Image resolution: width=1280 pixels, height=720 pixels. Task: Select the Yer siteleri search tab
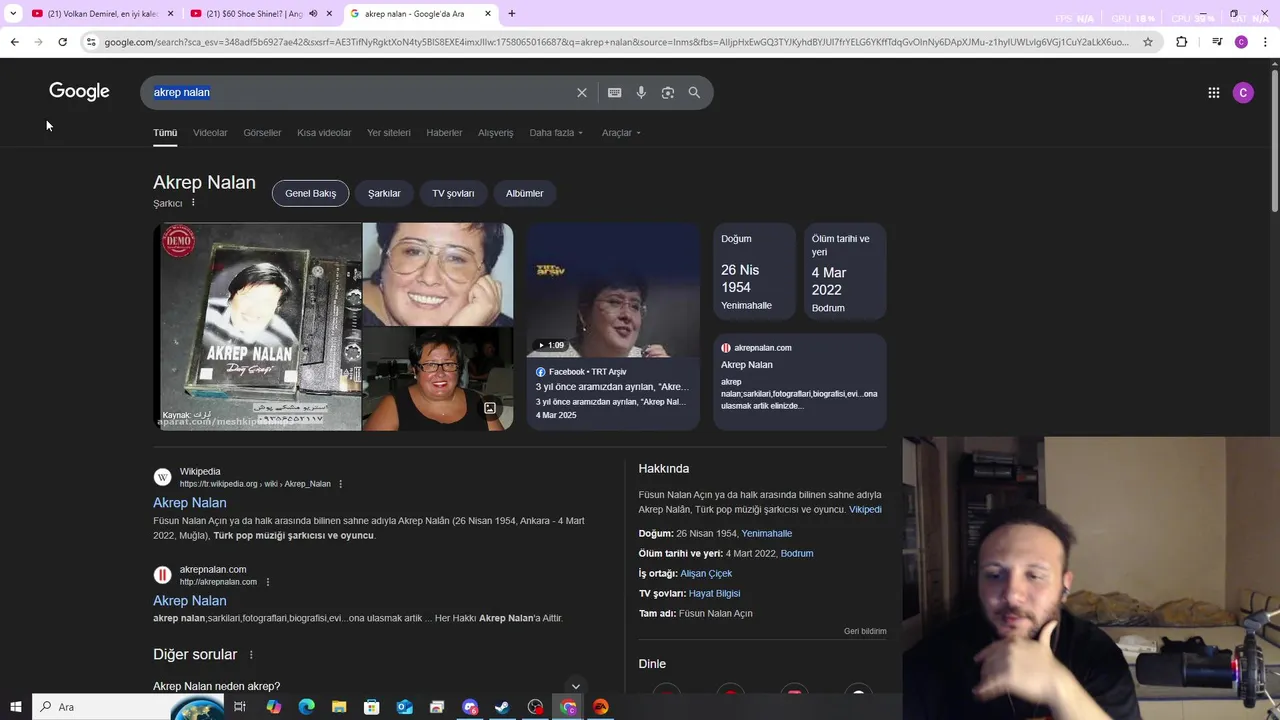[389, 133]
